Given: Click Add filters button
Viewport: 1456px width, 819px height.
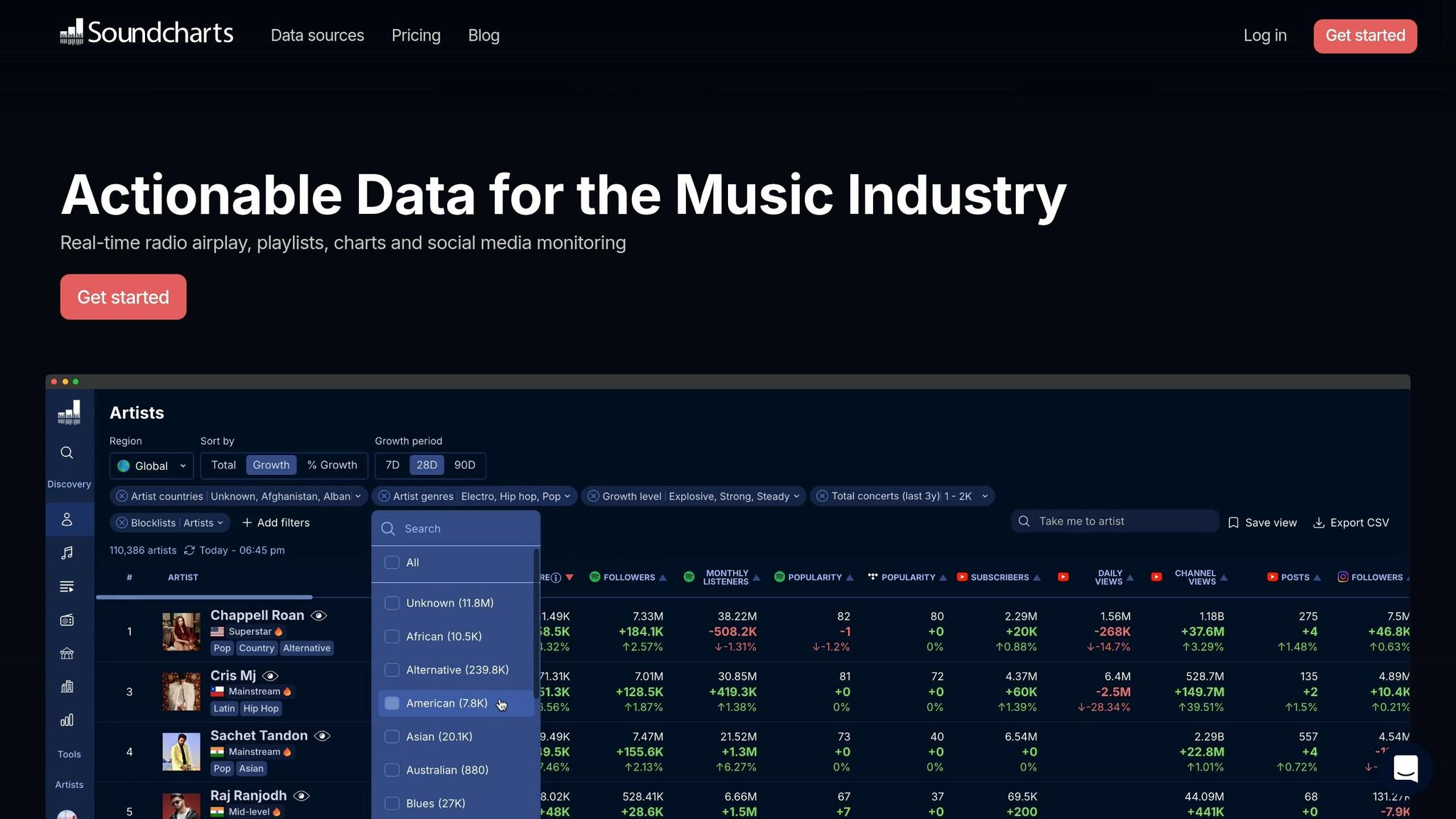Looking at the screenshot, I should pos(276,523).
